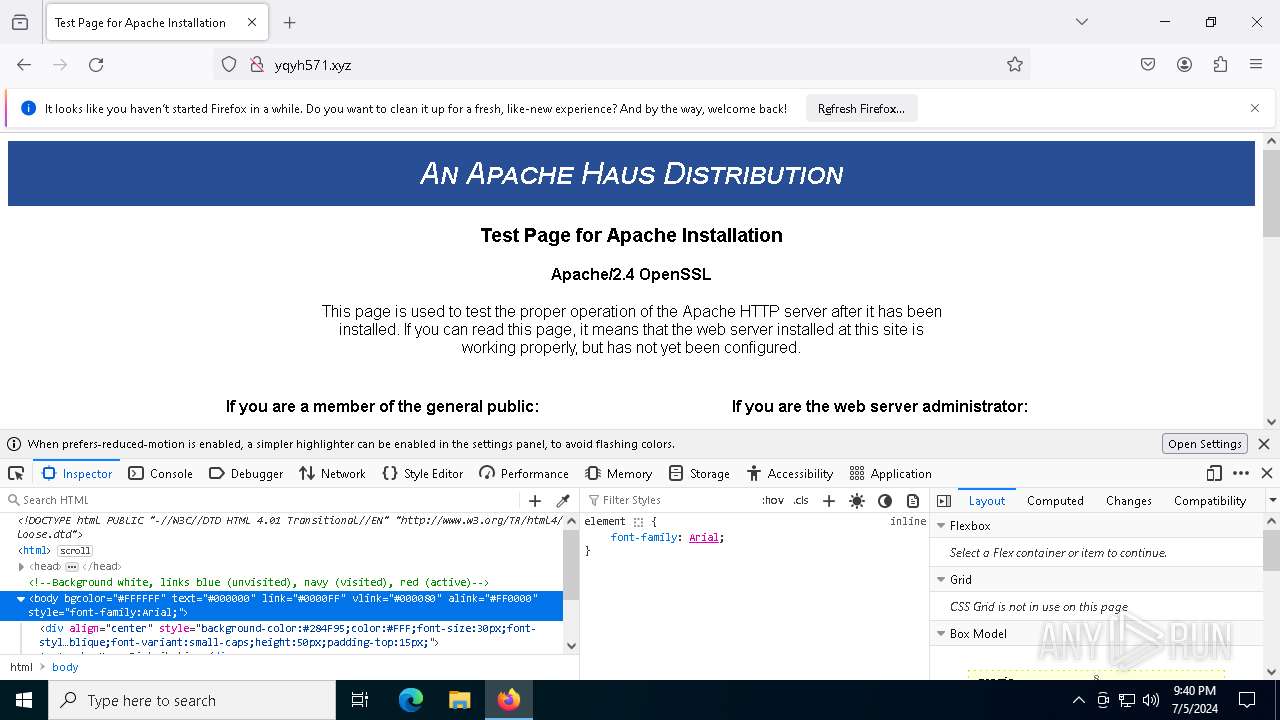1280x720 pixels.
Task: Open the Debugger panel
Action: pyautogui.click(x=246, y=473)
